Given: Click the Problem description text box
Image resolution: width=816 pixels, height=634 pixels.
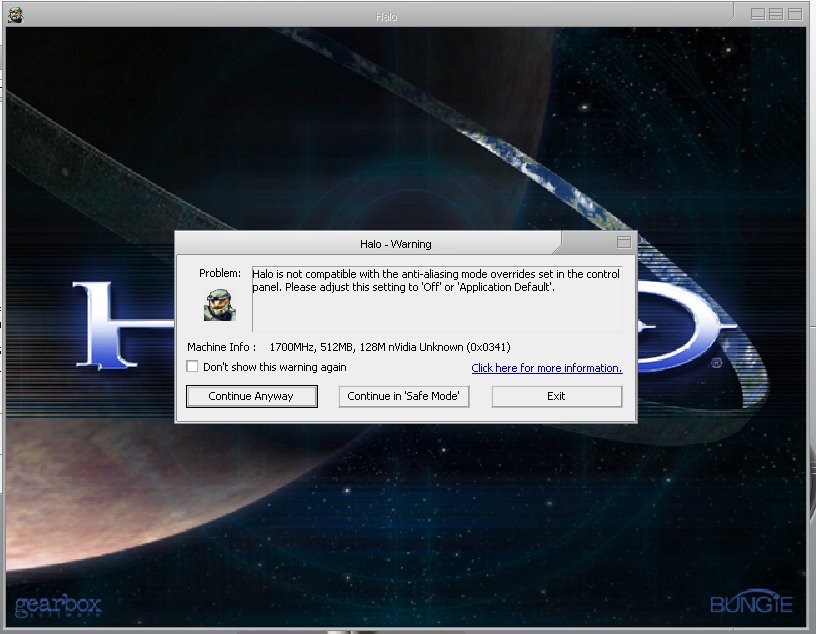Looking at the screenshot, I should [437, 299].
